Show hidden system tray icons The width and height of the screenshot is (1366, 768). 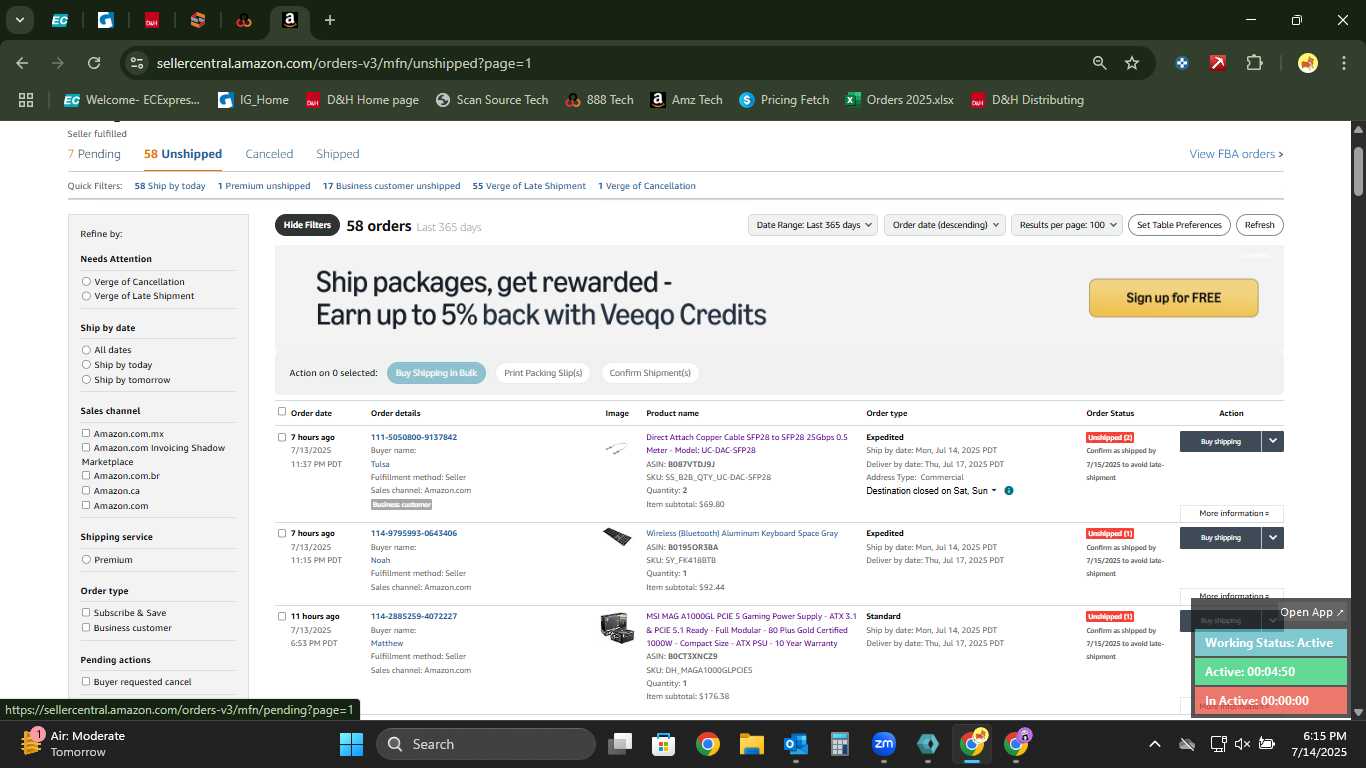1154,744
